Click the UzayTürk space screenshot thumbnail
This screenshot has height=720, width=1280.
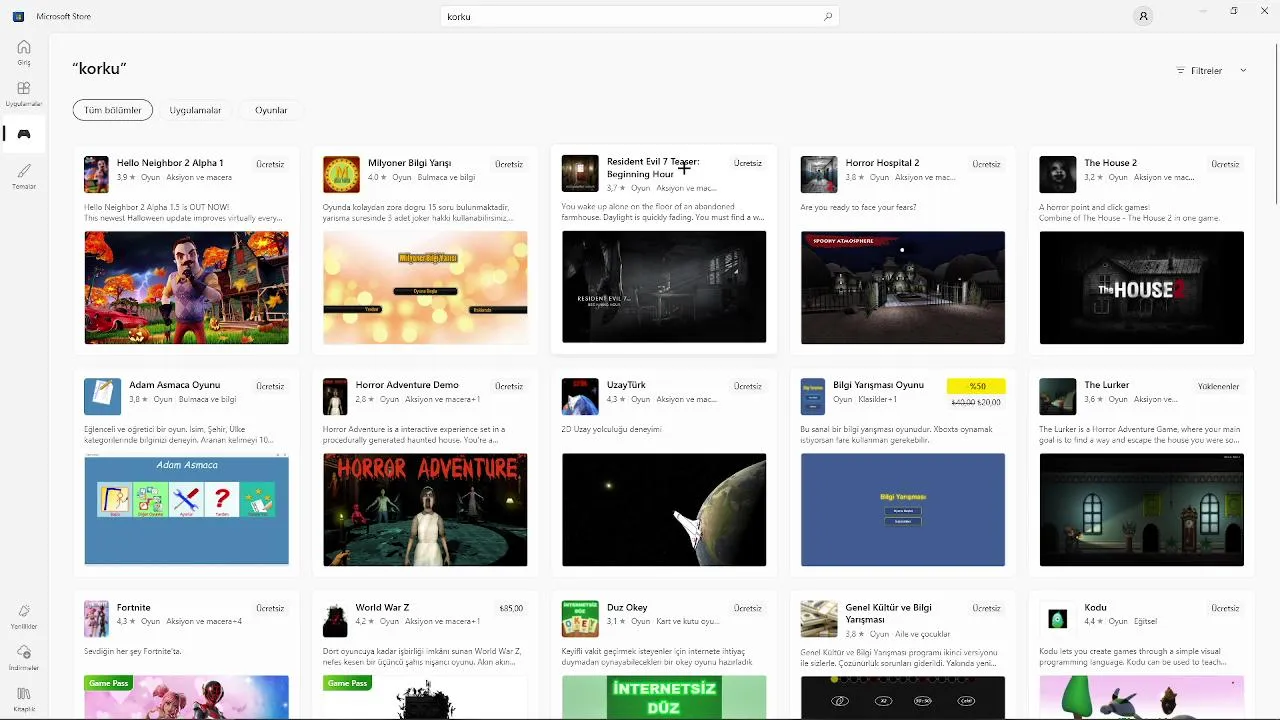664,510
